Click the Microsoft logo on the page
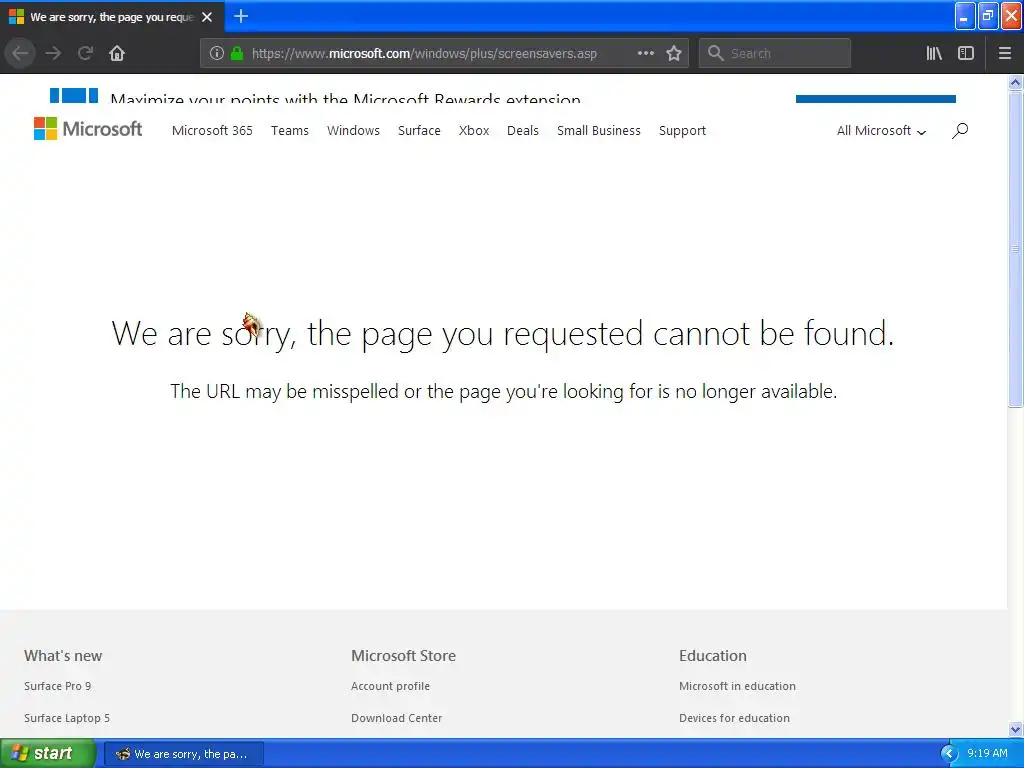1024x768 pixels. point(88,129)
